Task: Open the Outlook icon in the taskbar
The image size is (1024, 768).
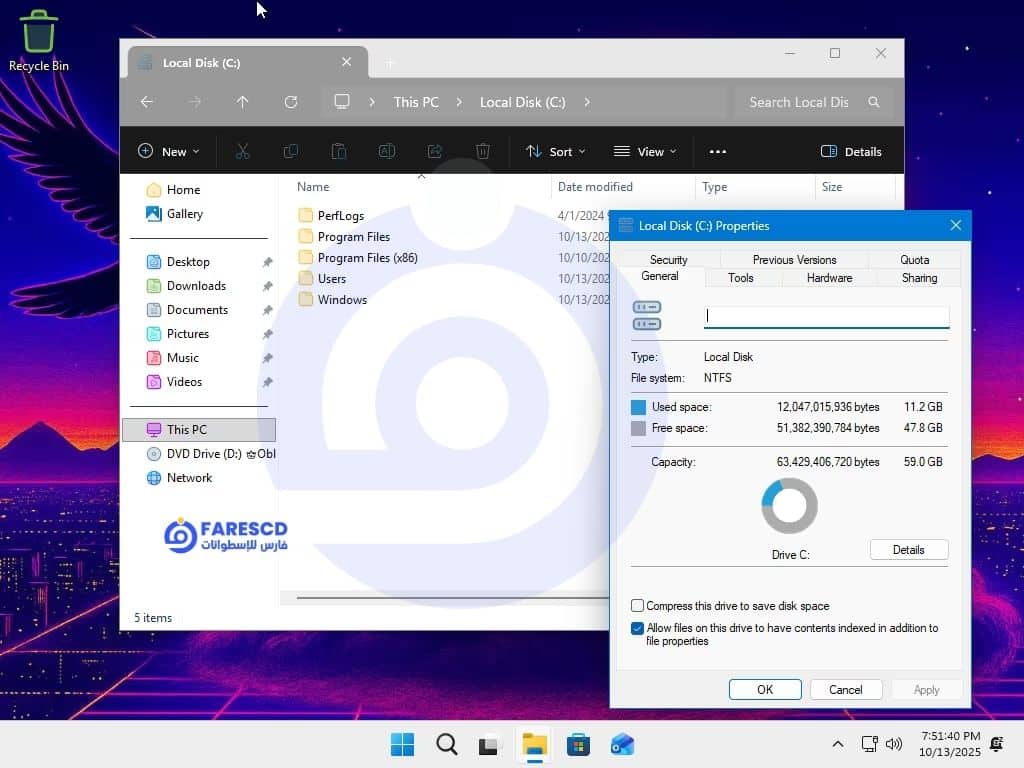Action: [x=622, y=745]
